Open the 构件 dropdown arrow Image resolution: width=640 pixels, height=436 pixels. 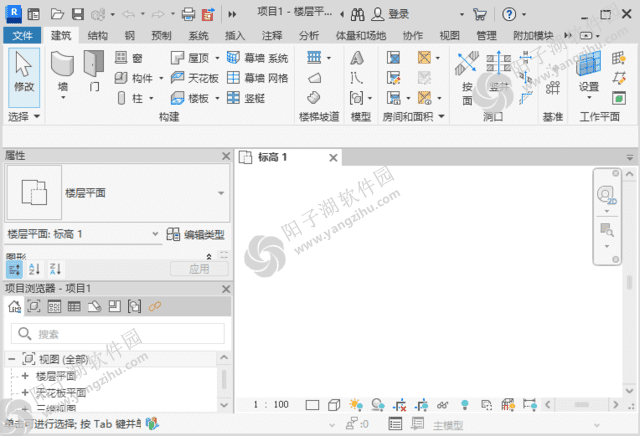click(x=161, y=78)
